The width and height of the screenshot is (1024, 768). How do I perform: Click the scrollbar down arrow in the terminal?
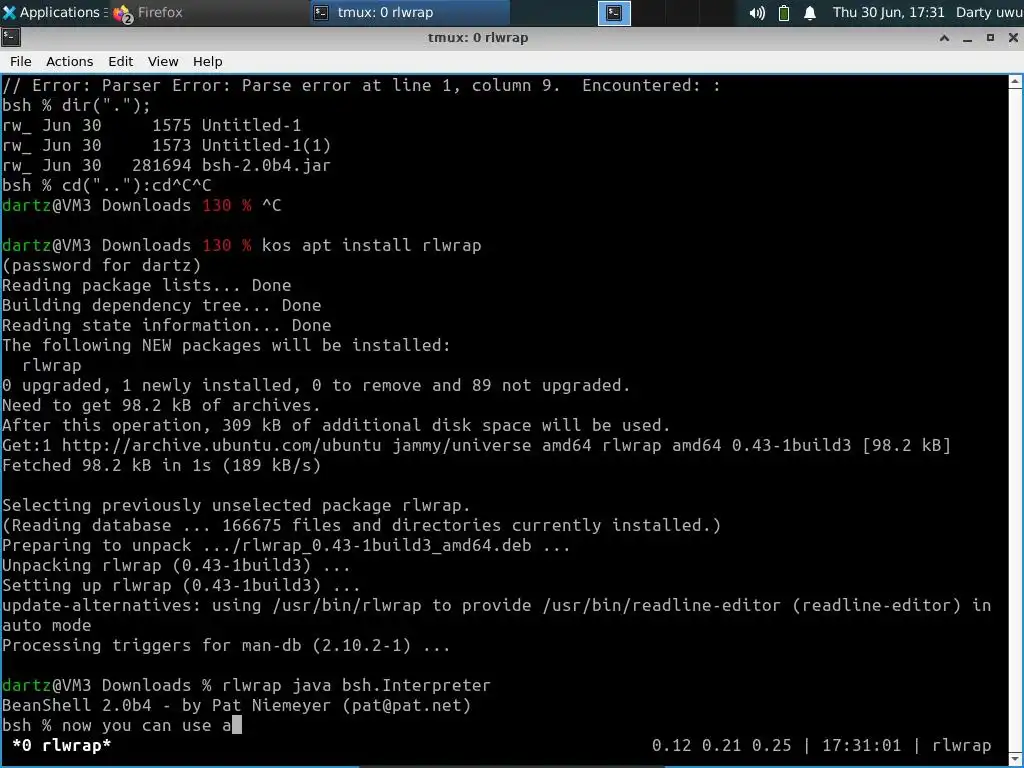click(1015, 758)
